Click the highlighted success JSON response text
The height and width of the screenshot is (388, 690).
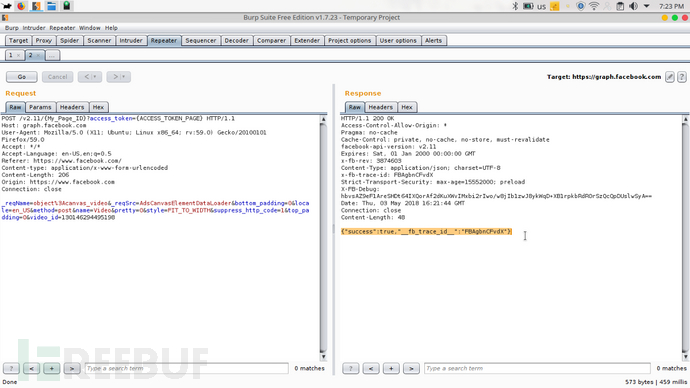(x=426, y=231)
